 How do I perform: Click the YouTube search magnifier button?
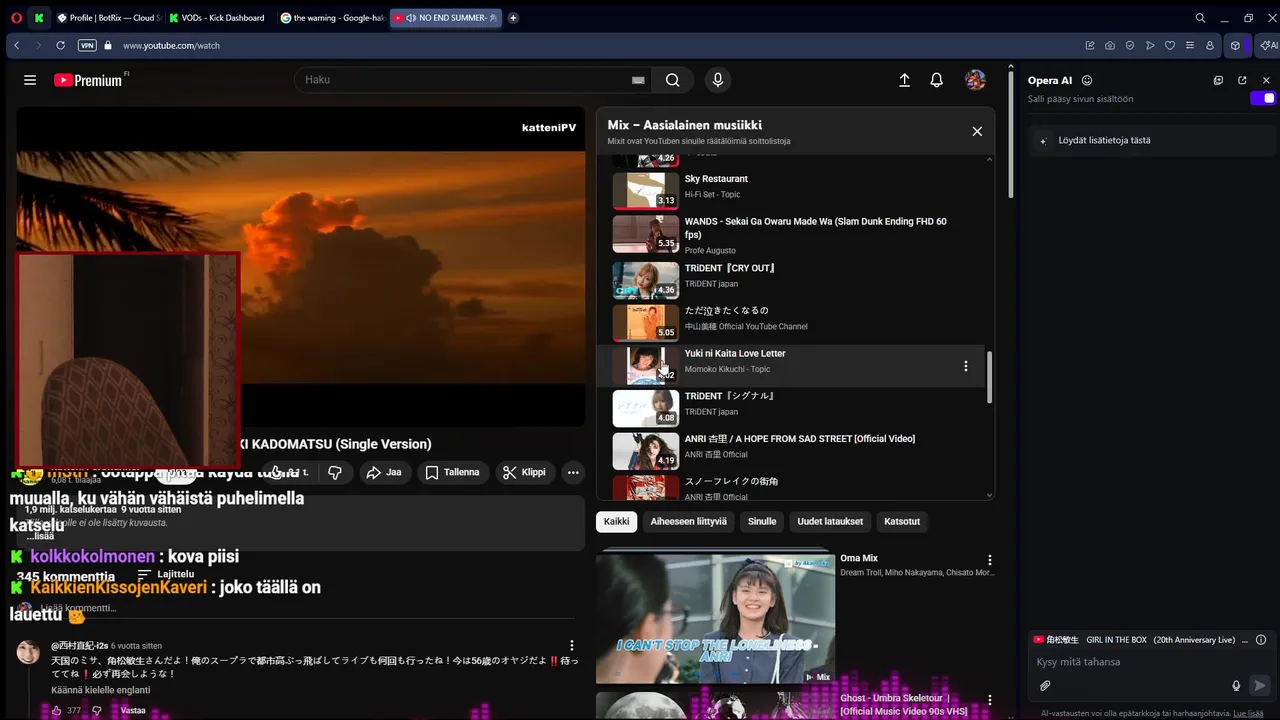click(x=673, y=80)
